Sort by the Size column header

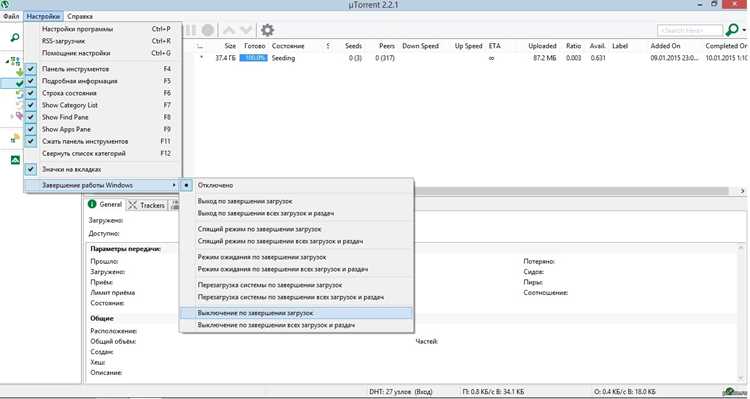pyautogui.click(x=230, y=46)
